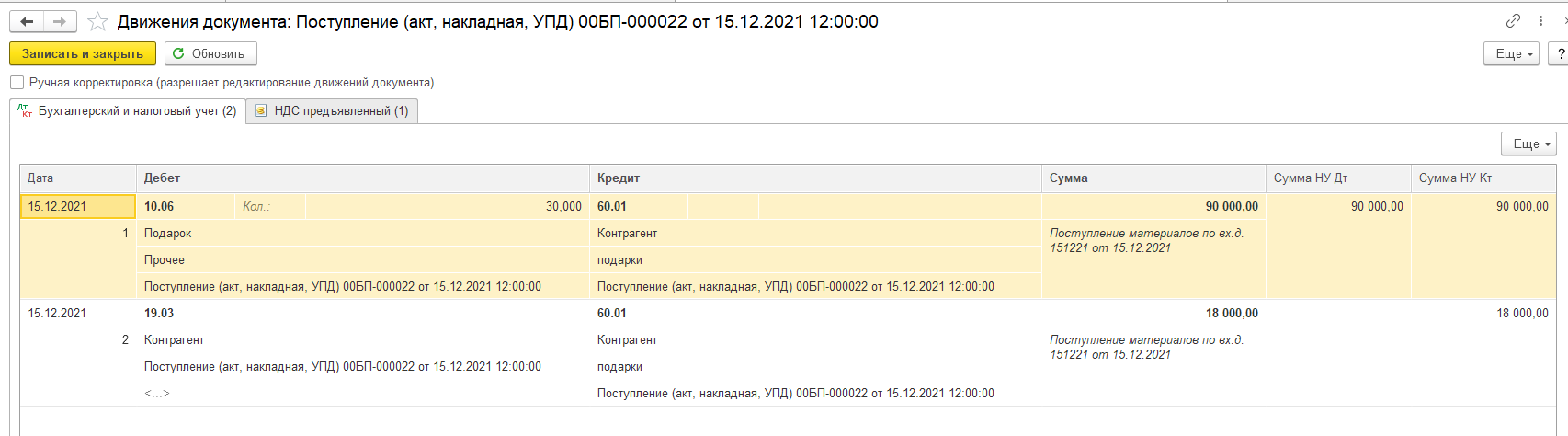The width and height of the screenshot is (1568, 436).
Task: Select Бухгалтерский и налоговый учет tab
Action: (x=136, y=110)
